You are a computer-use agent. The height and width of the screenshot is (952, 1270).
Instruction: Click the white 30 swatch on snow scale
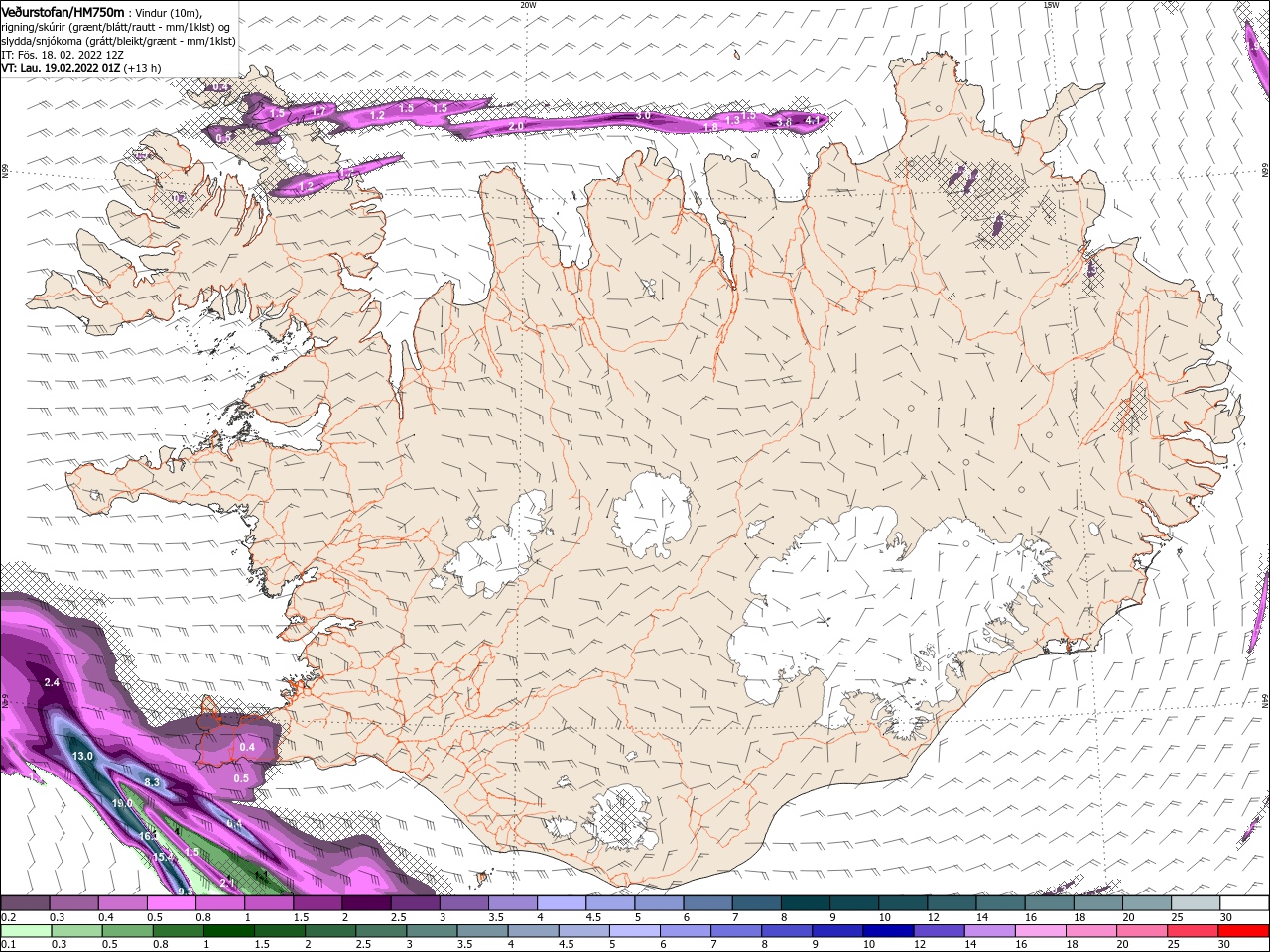[1243, 903]
